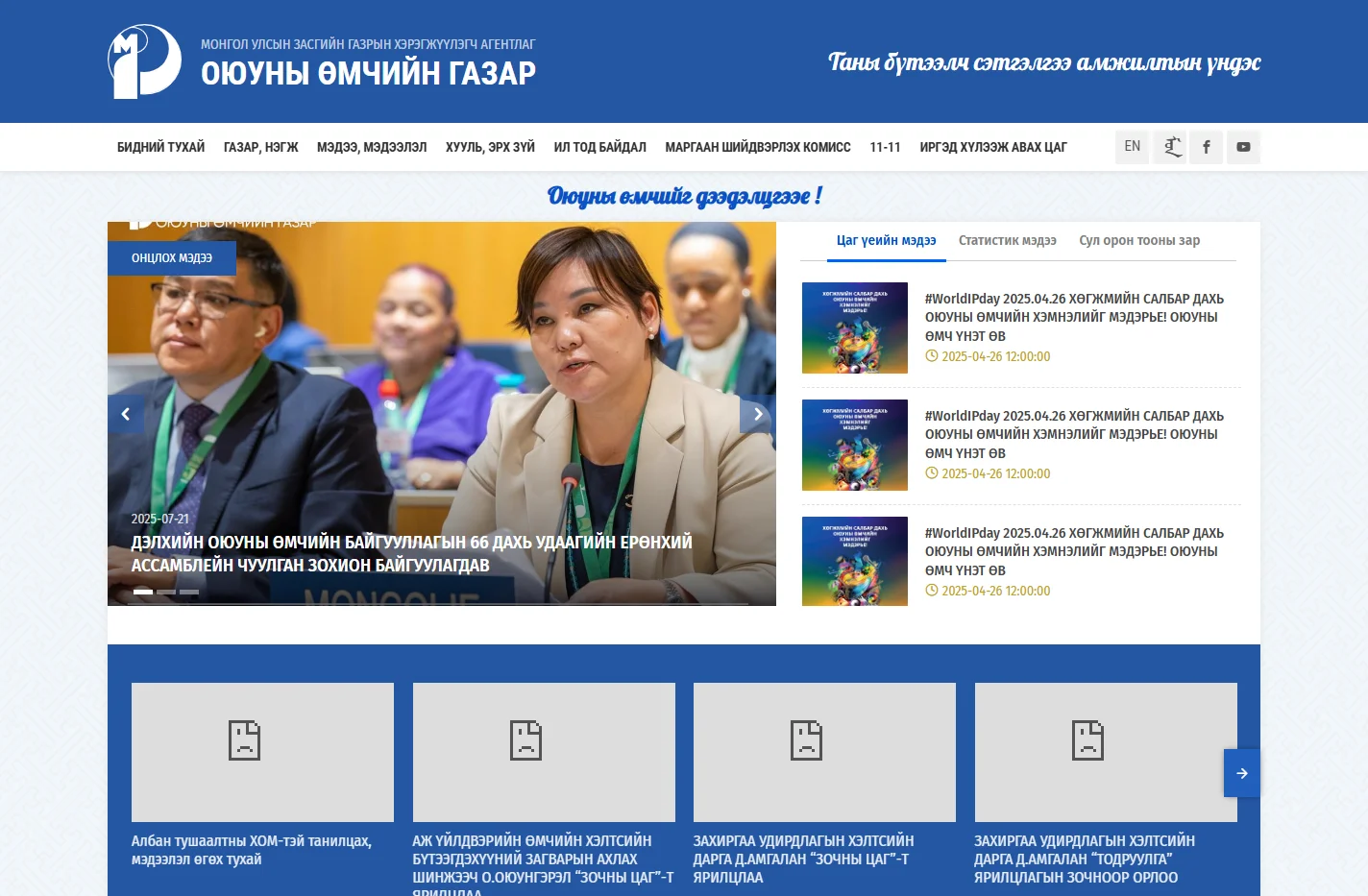Open ИРГЭД ХҮЛЭЭЖ АВАХ ЦАГ menu
This screenshot has height=896, width=1368.
click(993, 147)
